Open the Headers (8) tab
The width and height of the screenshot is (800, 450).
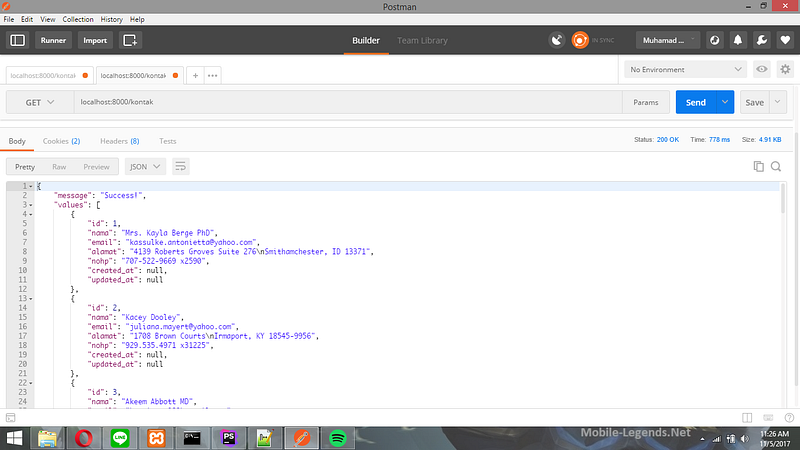click(119, 141)
